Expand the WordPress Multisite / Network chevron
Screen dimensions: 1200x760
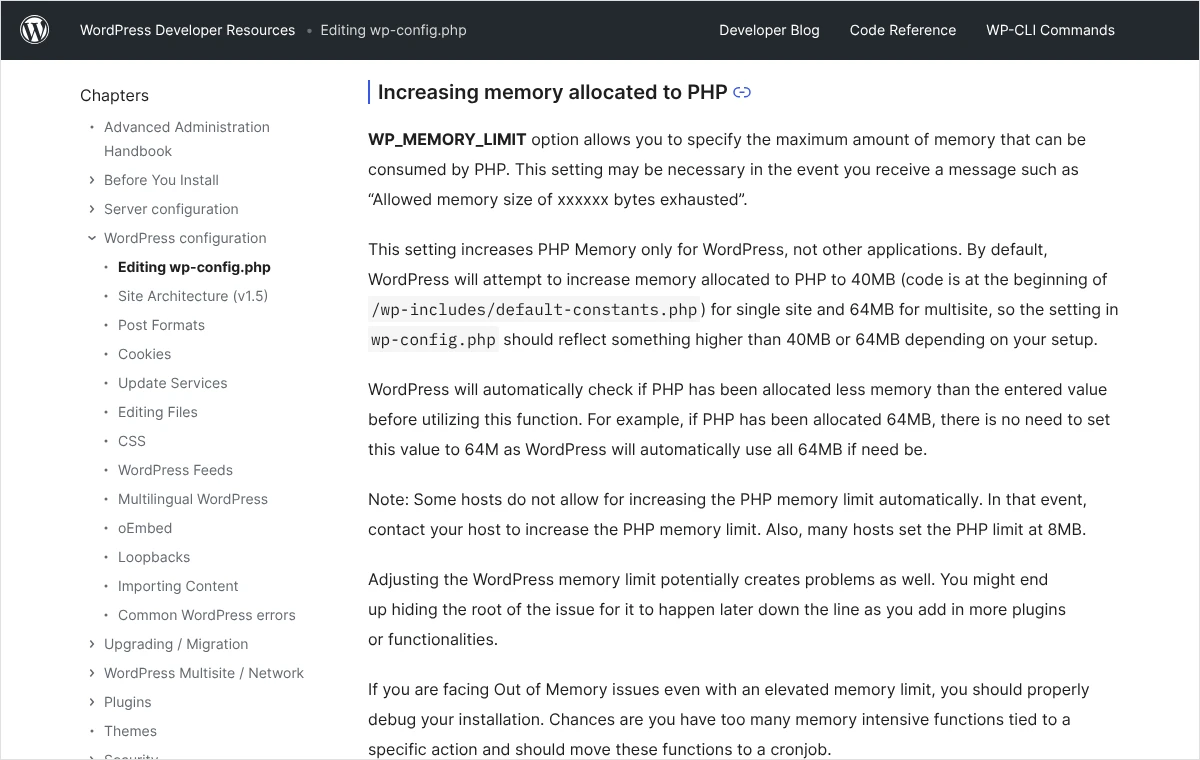click(92, 673)
